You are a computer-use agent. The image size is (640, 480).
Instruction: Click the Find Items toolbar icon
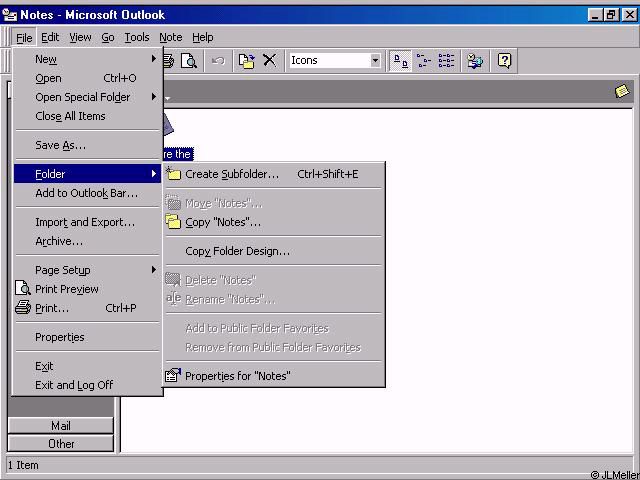[x=475, y=61]
